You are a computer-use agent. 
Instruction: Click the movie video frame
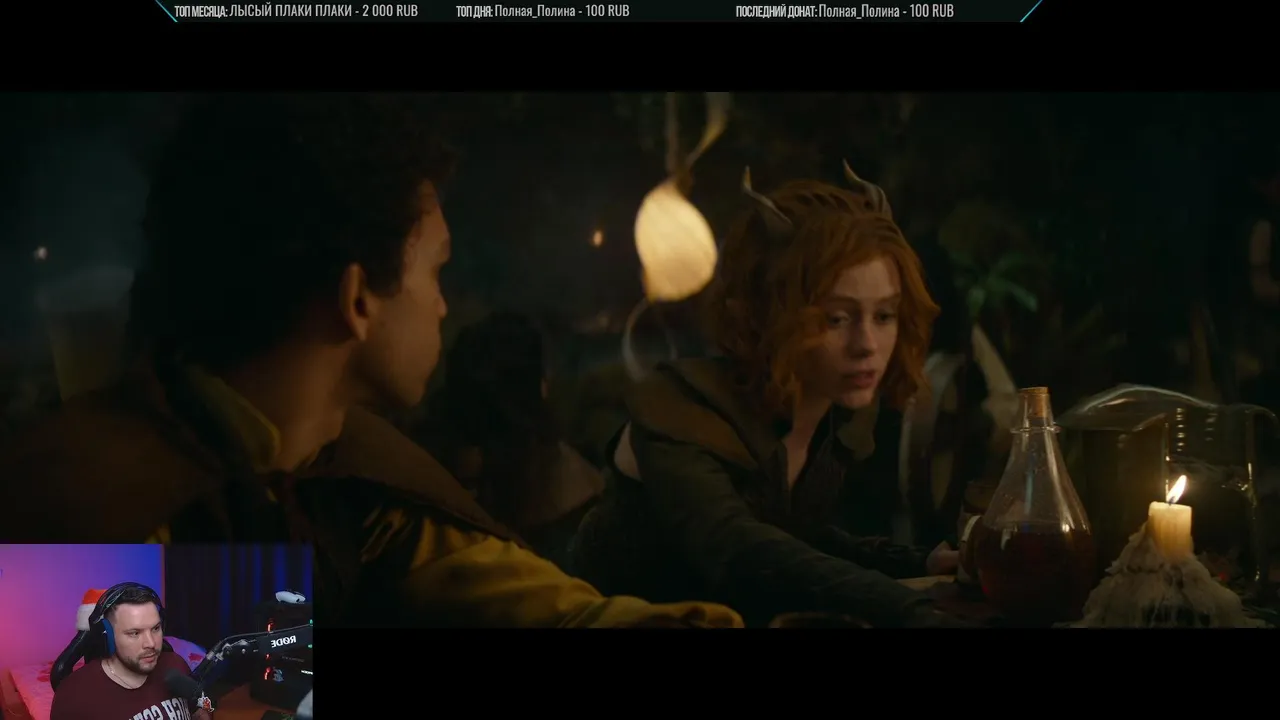(640, 360)
